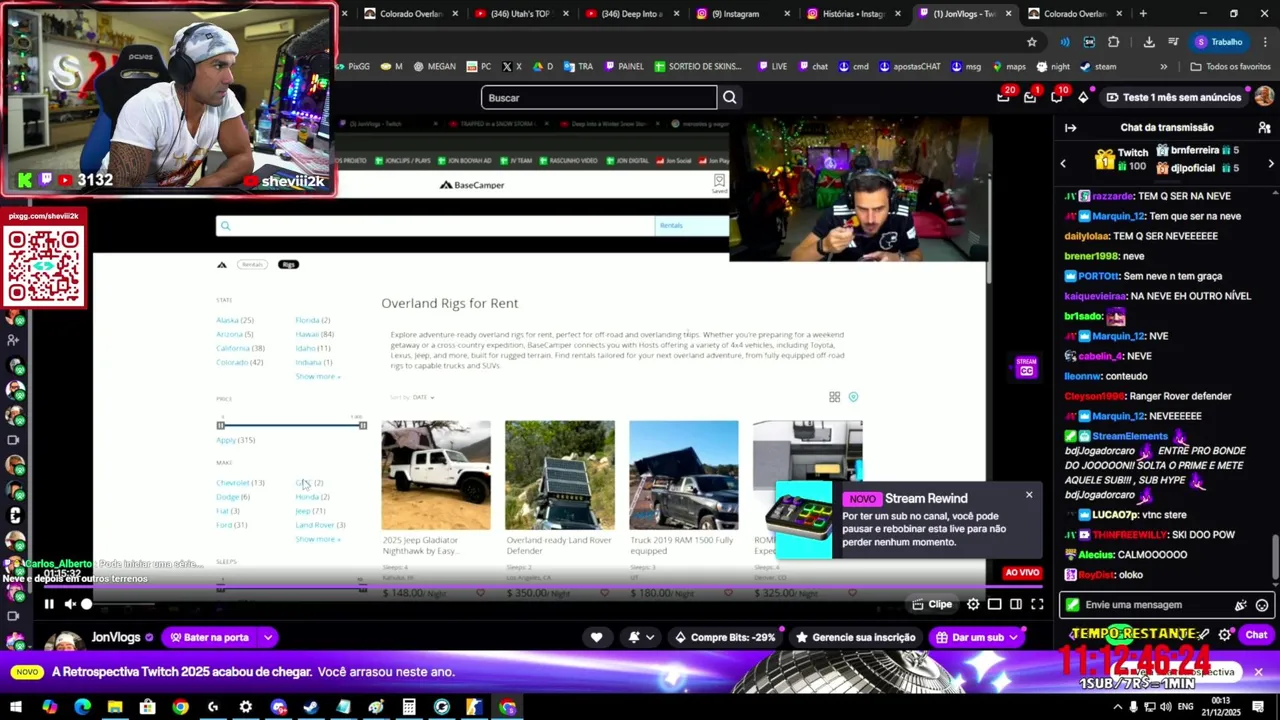The width and height of the screenshot is (1280, 720).
Task: Click Compre Bits -29% button
Action: 725,637
